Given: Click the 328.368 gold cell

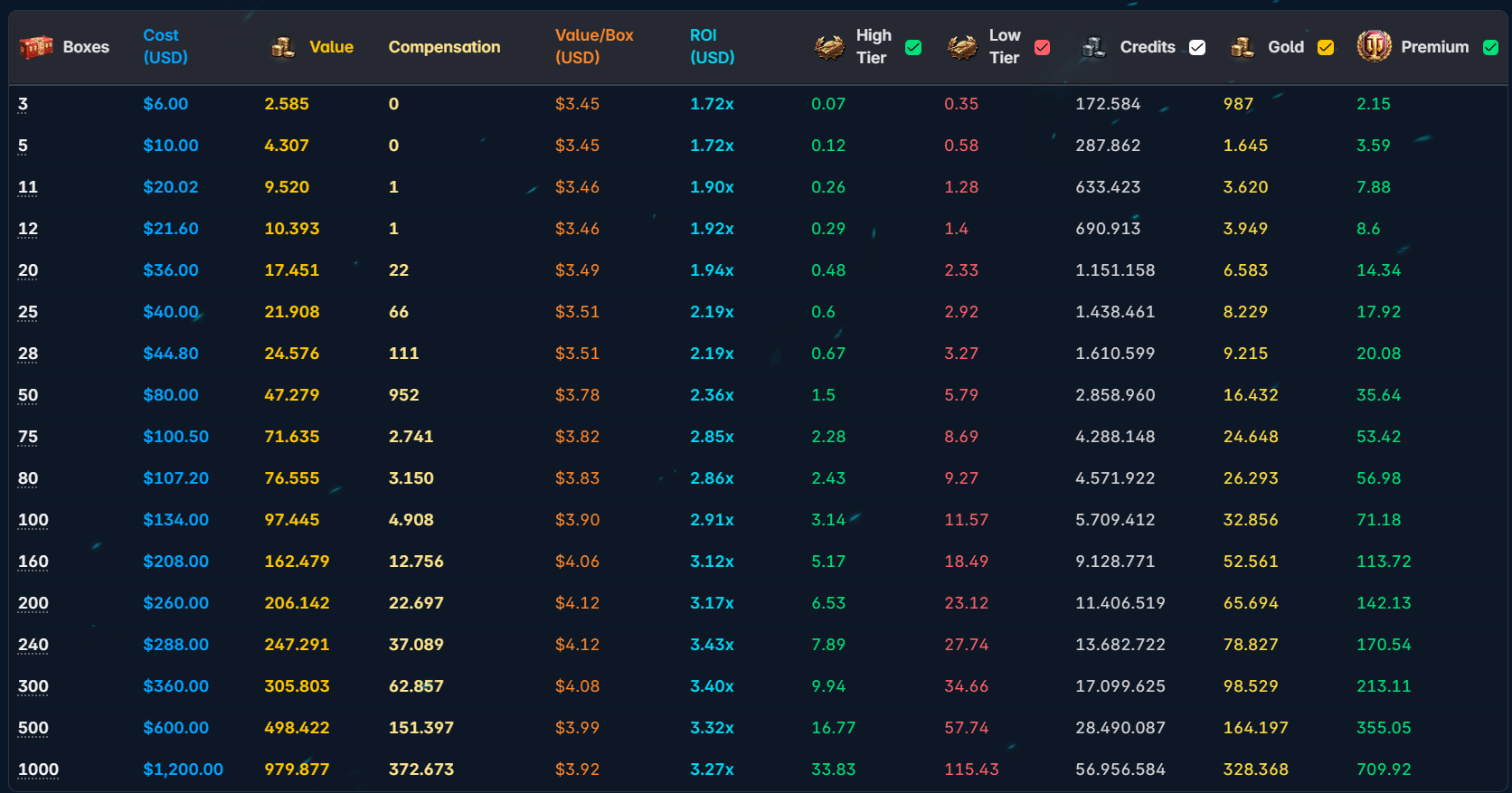Looking at the screenshot, I should (1256, 769).
